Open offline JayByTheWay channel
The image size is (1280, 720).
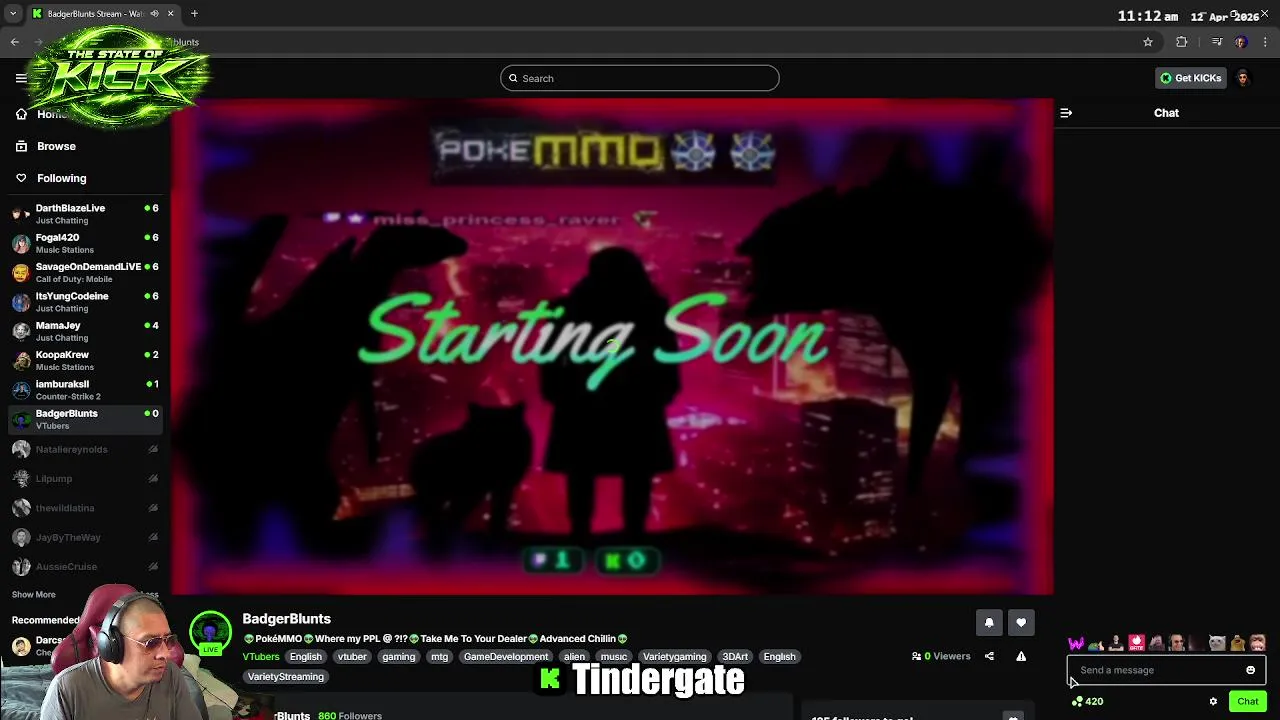click(85, 537)
